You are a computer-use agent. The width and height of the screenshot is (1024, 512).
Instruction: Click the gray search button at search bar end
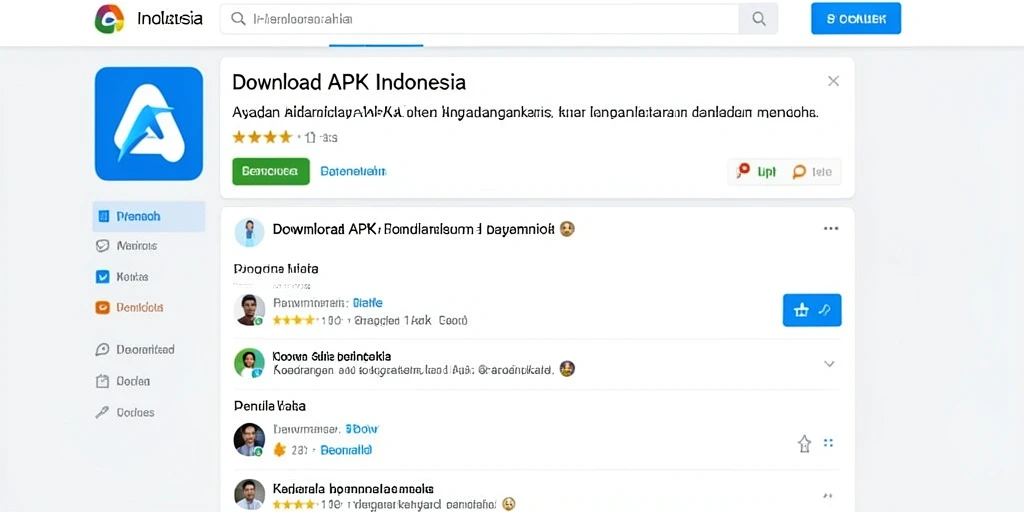758,19
